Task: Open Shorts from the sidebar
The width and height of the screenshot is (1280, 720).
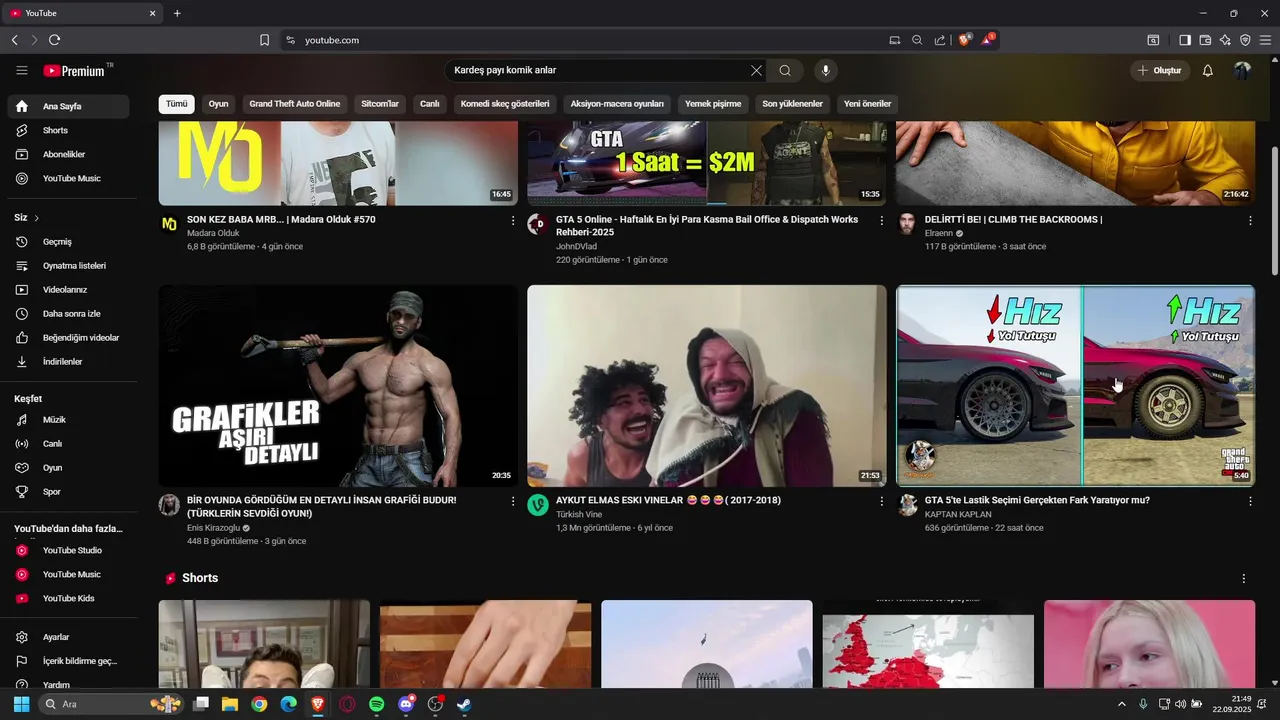Action: pos(69,130)
